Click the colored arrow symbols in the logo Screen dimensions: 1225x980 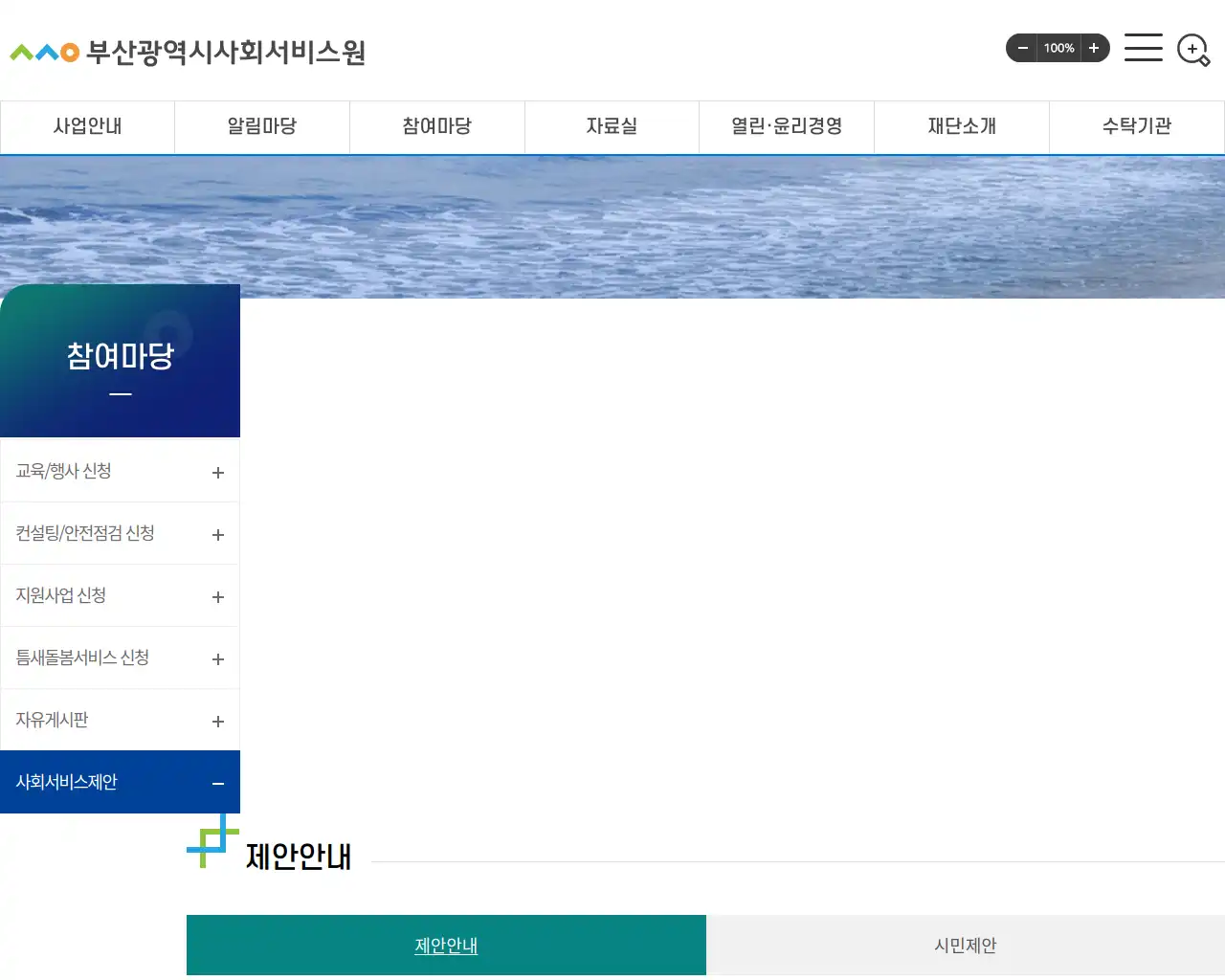pos(40,53)
